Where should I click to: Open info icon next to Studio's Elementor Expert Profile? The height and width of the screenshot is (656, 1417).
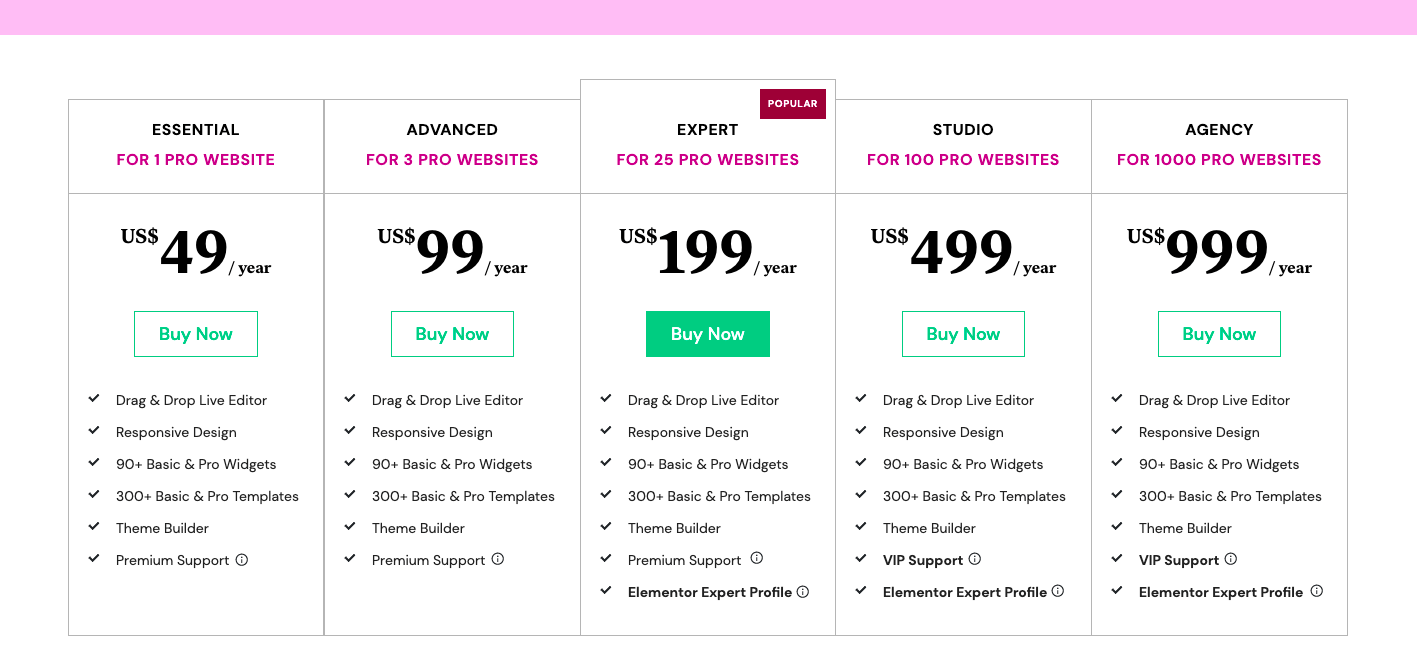click(1058, 591)
